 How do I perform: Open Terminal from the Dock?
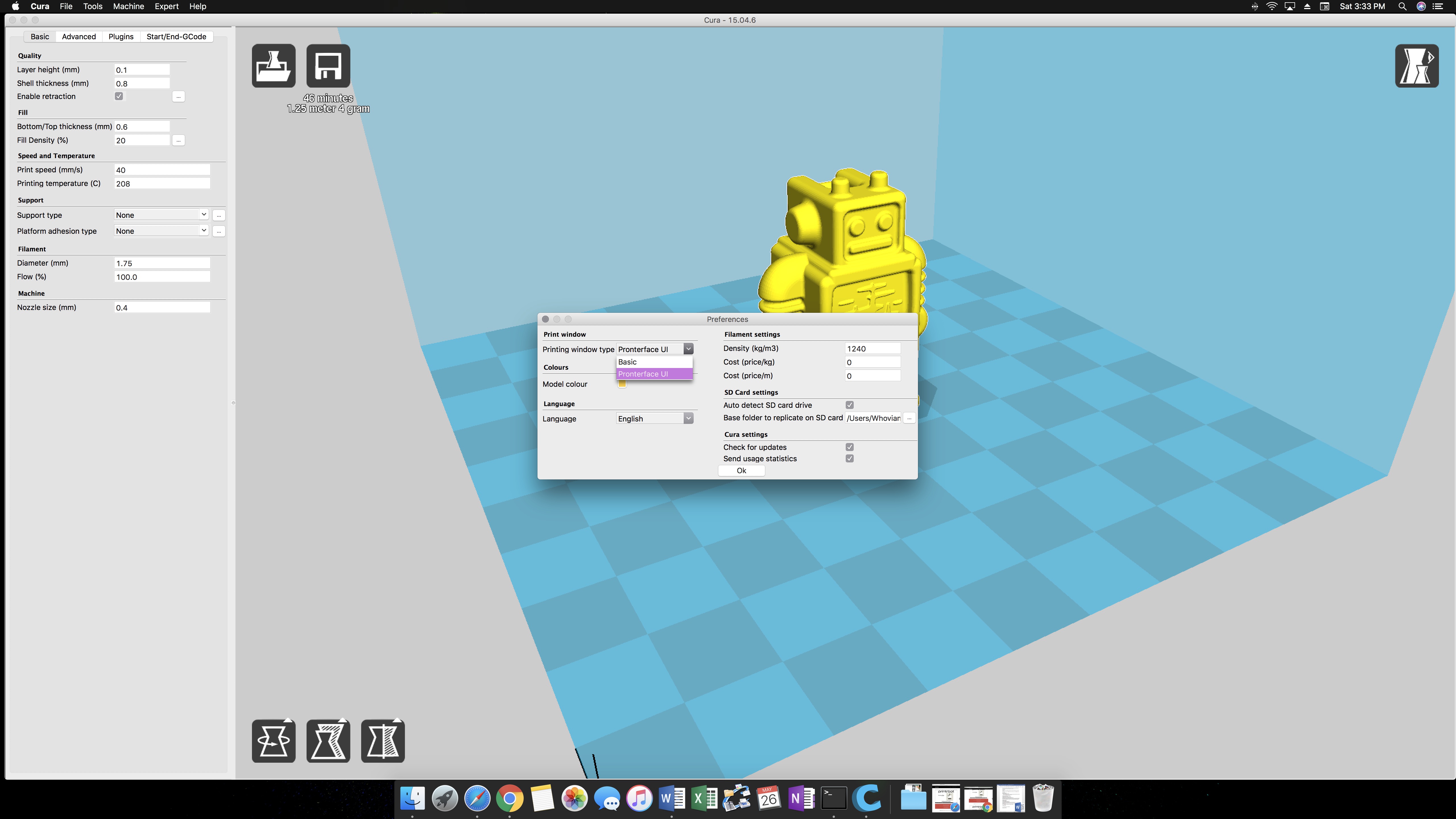(834, 798)
